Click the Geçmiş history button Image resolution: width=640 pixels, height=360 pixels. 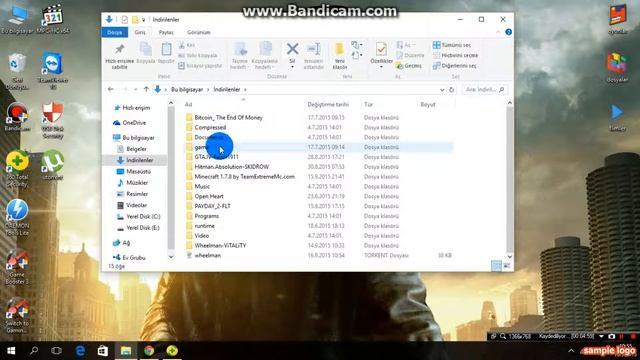[x=409, y=65]
